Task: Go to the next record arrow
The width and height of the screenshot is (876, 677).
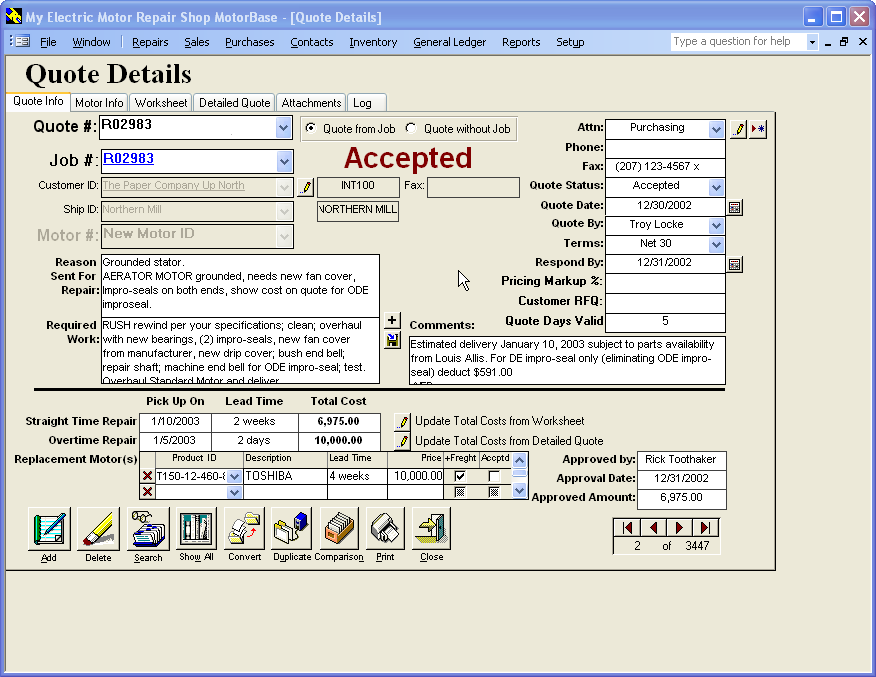Action: pyautogui.click(x=679, y=527)
